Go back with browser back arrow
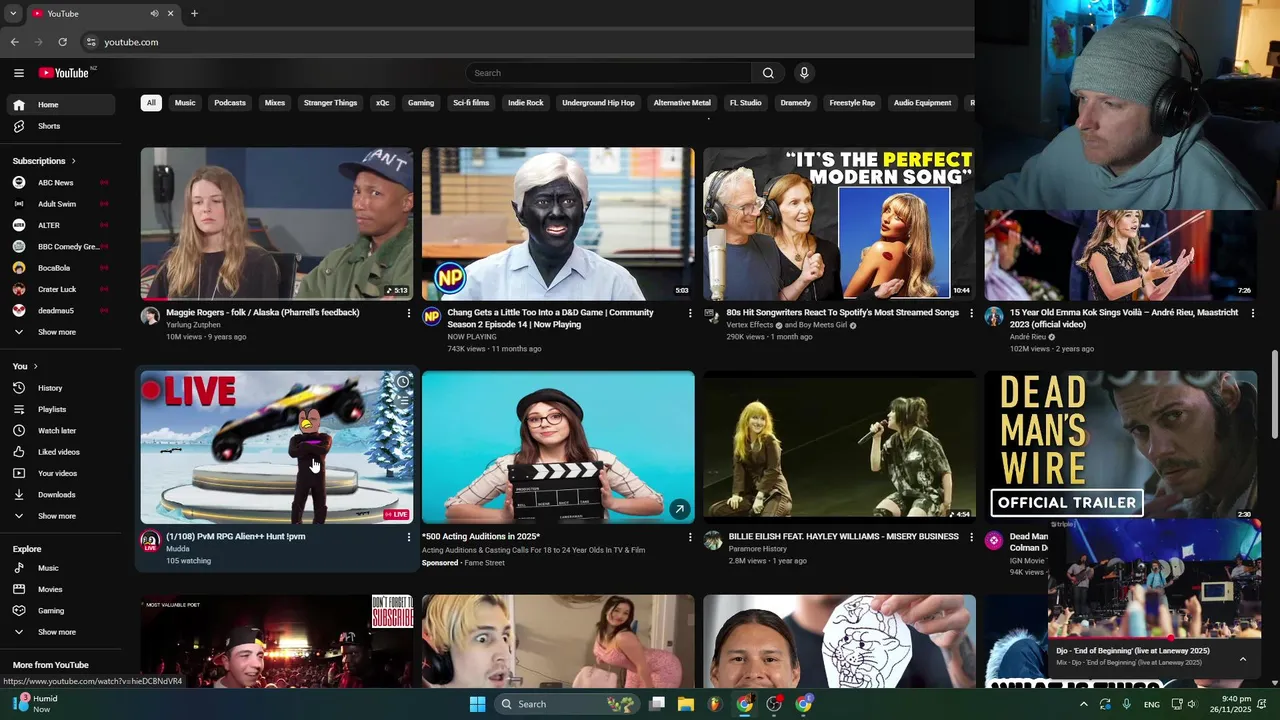 coord(14,42)
